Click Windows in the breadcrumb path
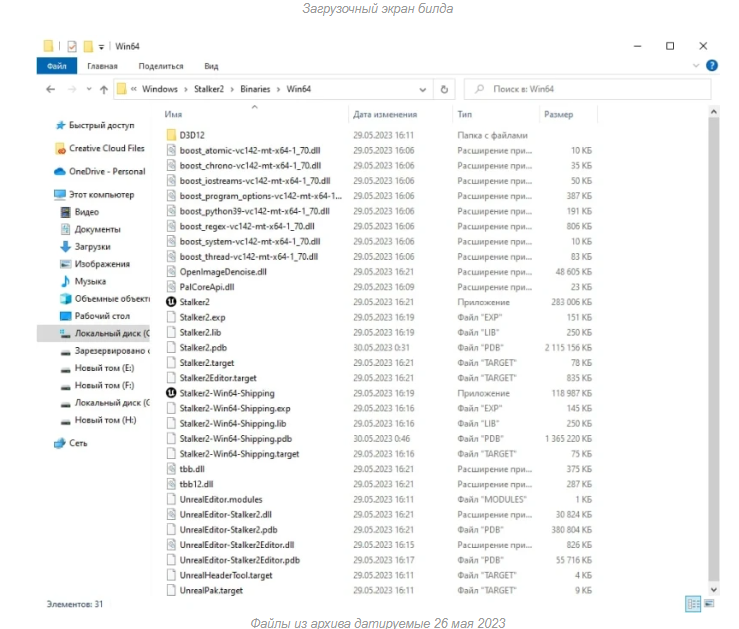This screenshot has height=629, width=739. [x=160, y=89]
